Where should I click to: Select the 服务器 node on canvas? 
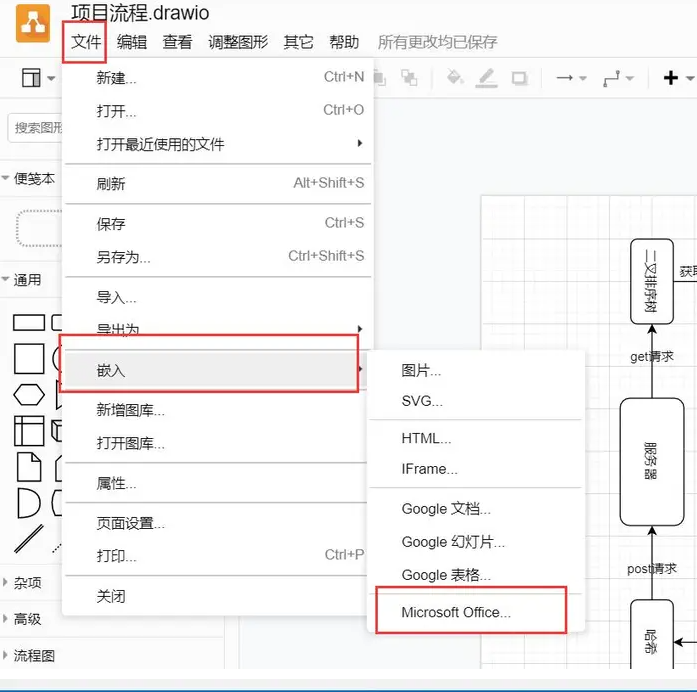pos(652,462)
